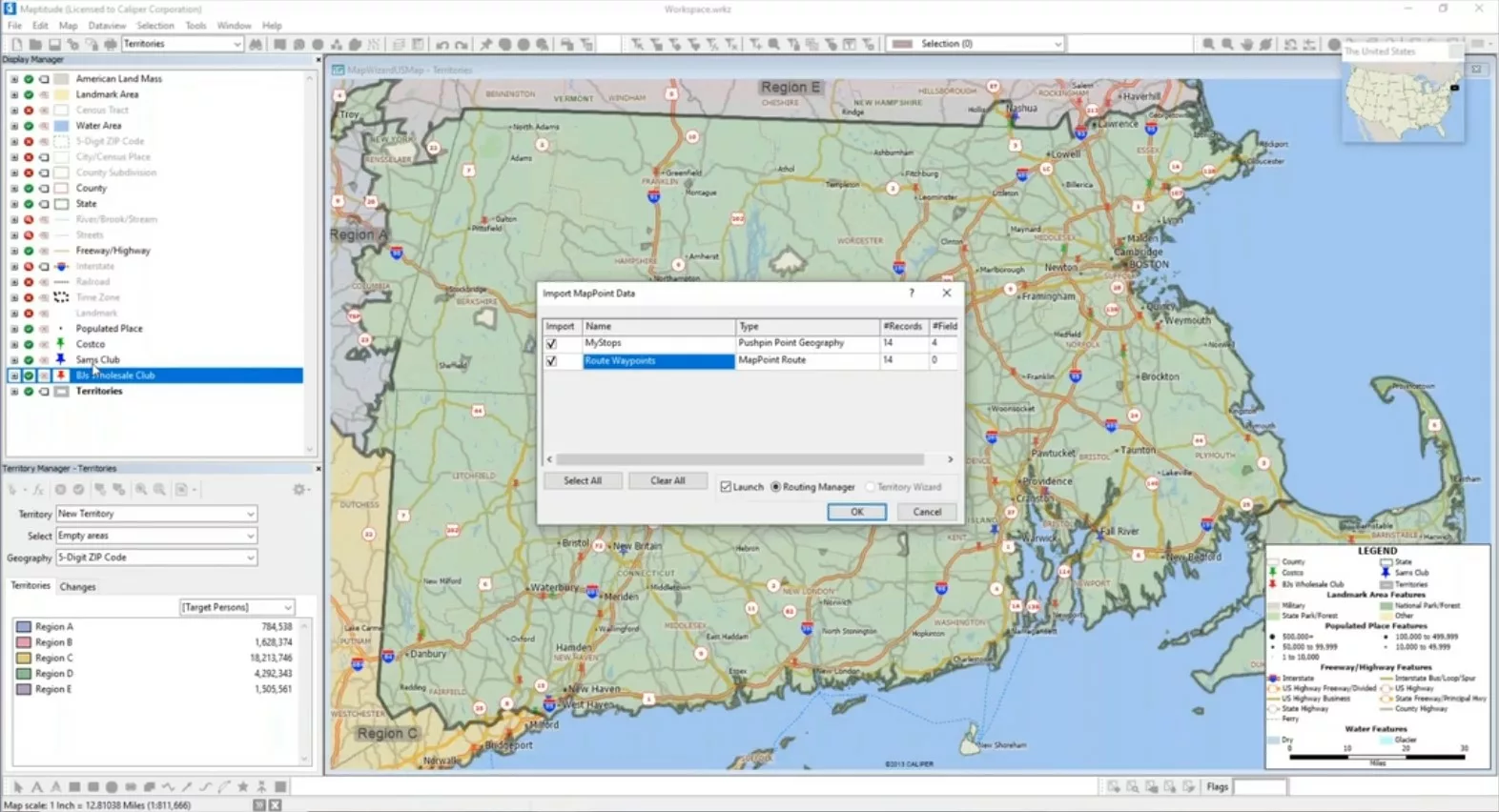Click the Undo arrow in the toolbar
Viewport: 1499px width, 812px height.
click(442, 45)
